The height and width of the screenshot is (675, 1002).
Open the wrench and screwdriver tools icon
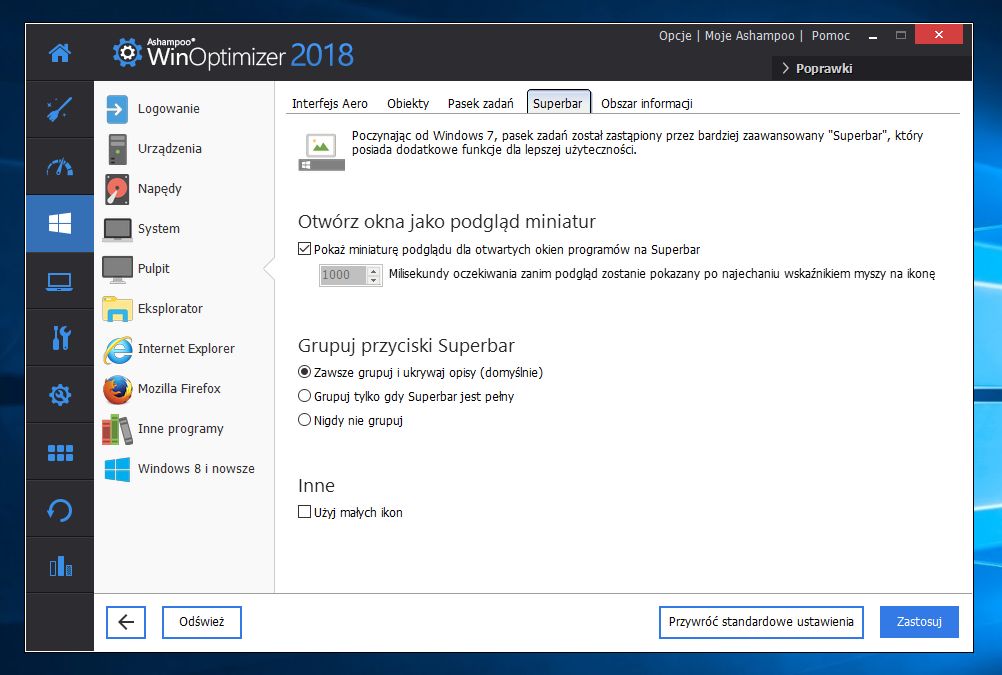pos(61,338)
